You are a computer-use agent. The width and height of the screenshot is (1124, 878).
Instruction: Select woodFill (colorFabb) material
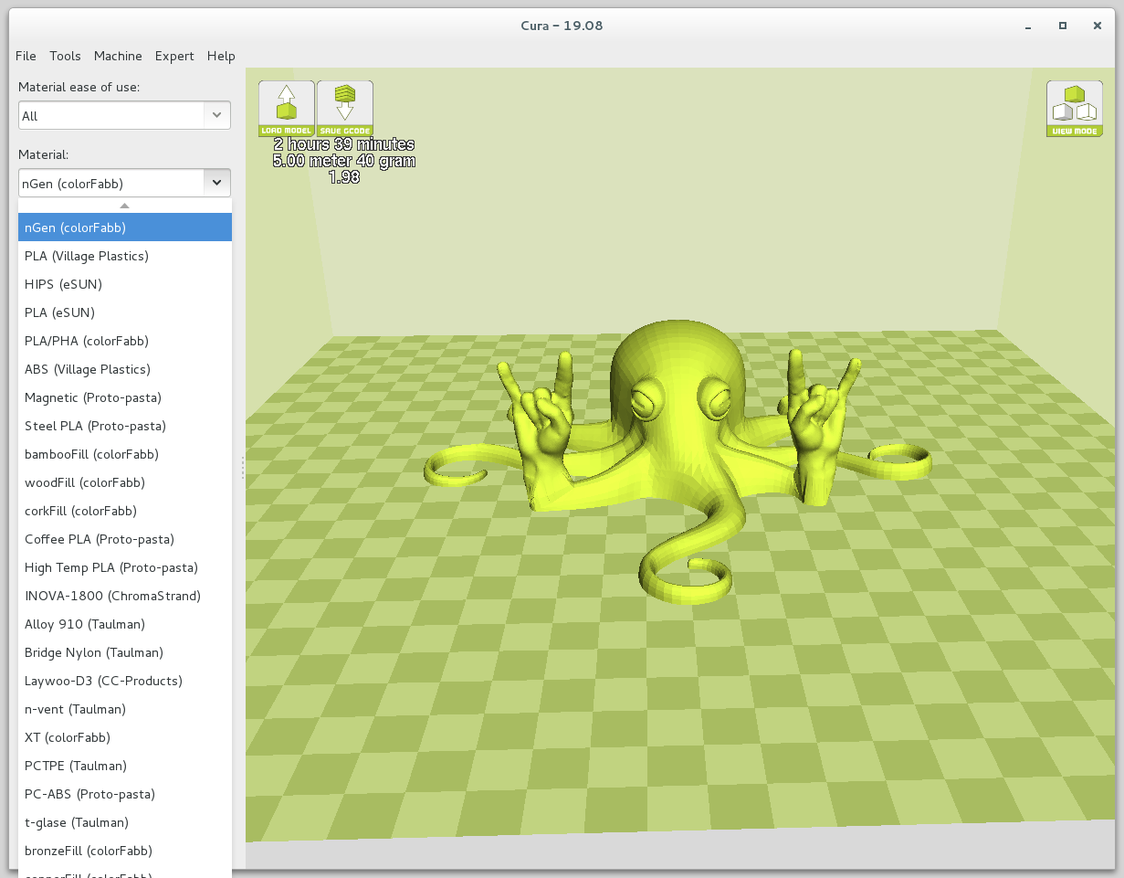pyautogui.click(x=85, y=482)
